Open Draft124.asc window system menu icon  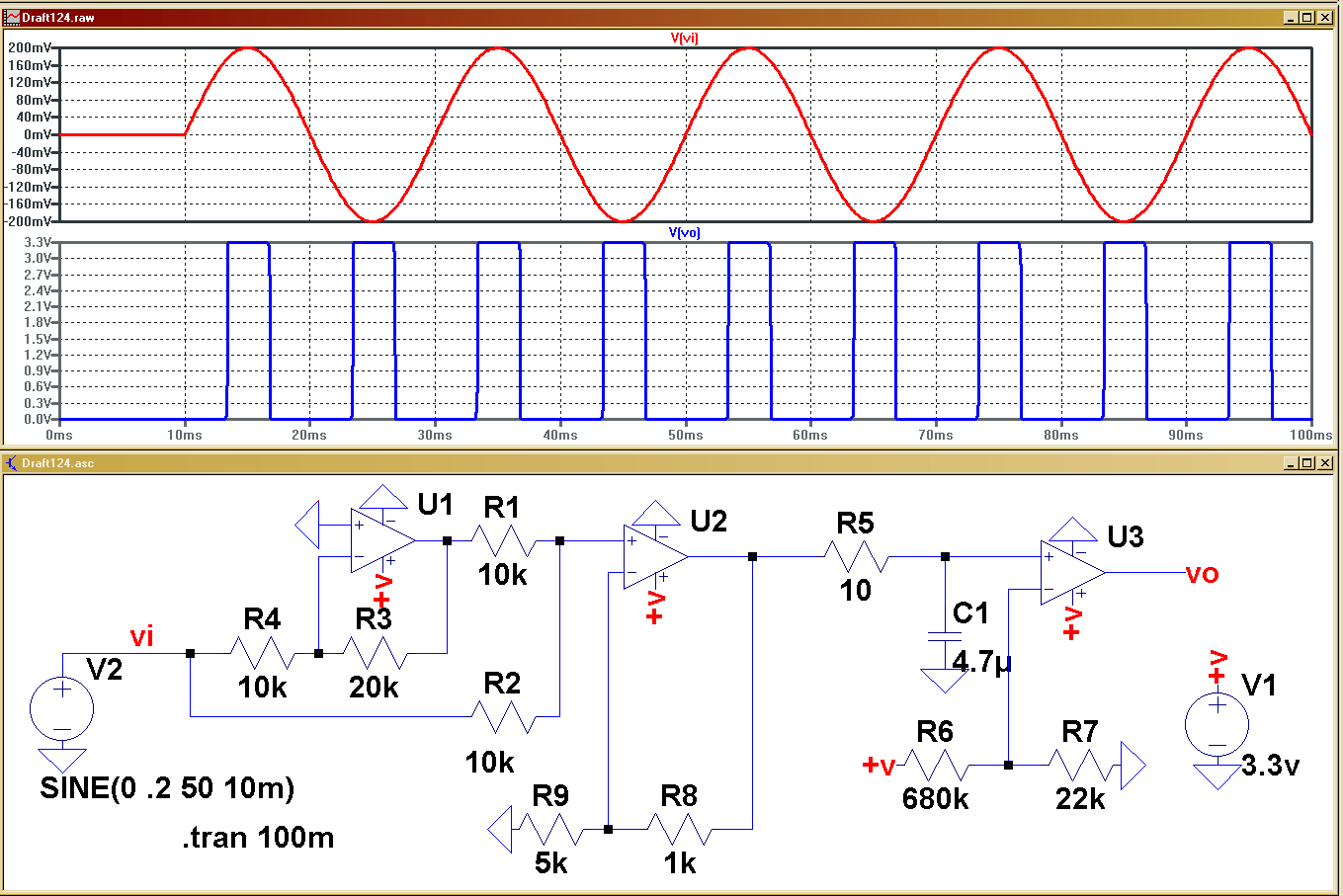coord(12,462)
